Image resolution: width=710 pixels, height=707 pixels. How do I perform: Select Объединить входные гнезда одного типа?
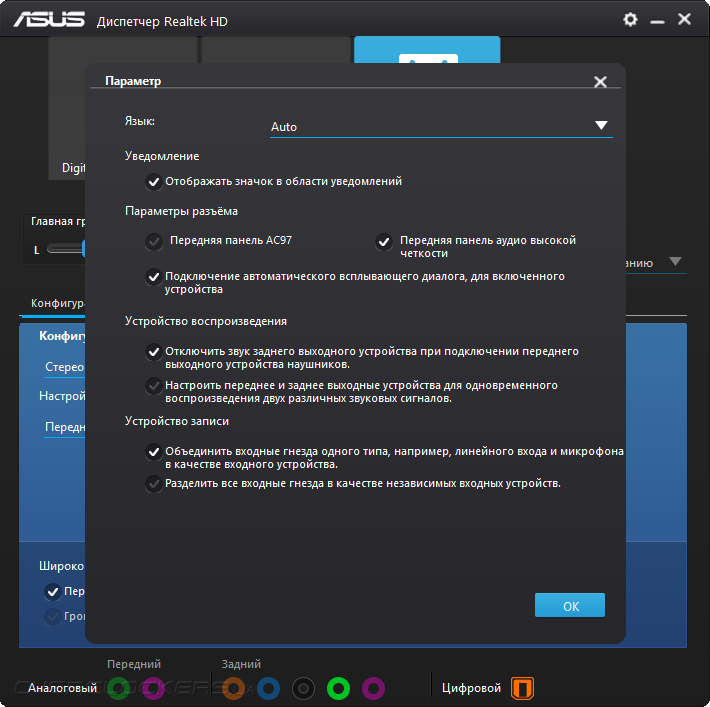click(x=154, y=452)
